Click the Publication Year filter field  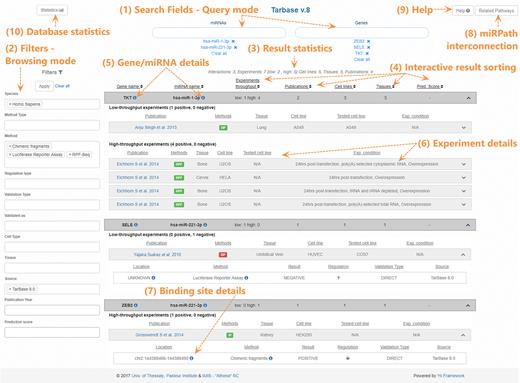(x=52, y=310)
